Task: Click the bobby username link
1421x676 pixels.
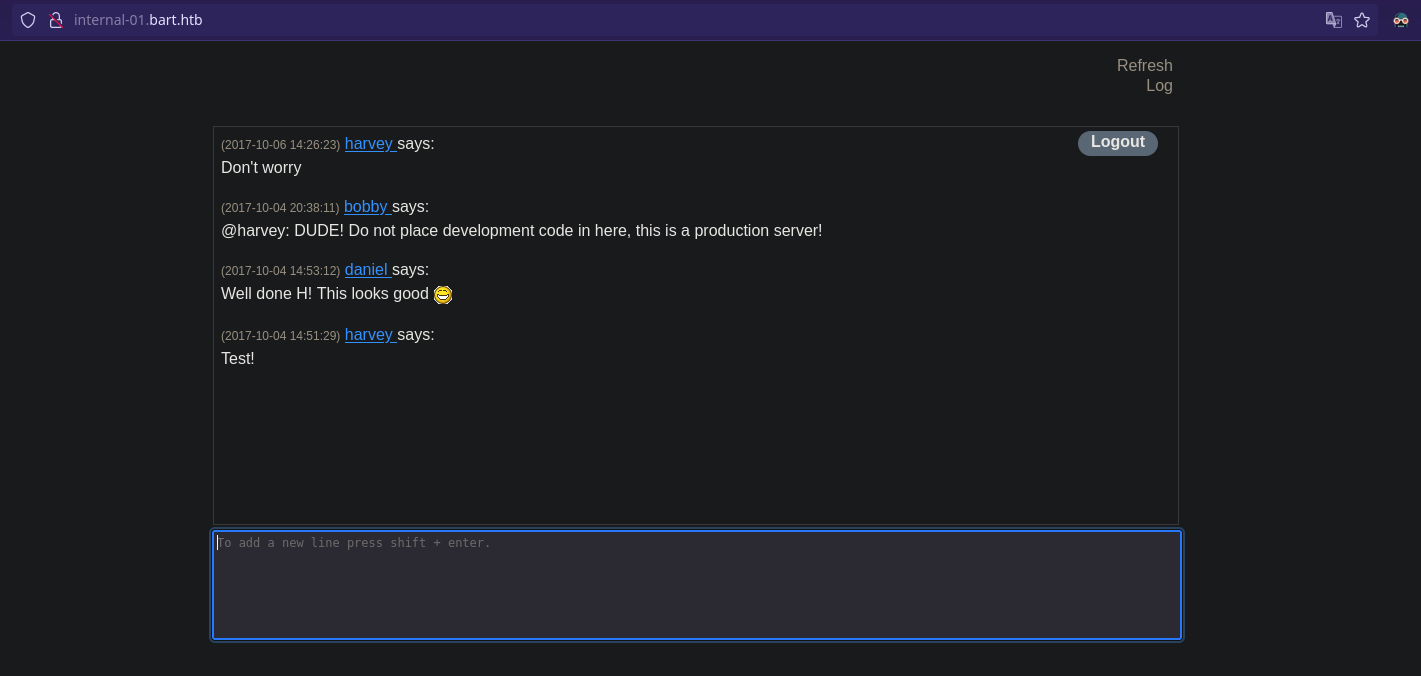Action: point(366,207)
